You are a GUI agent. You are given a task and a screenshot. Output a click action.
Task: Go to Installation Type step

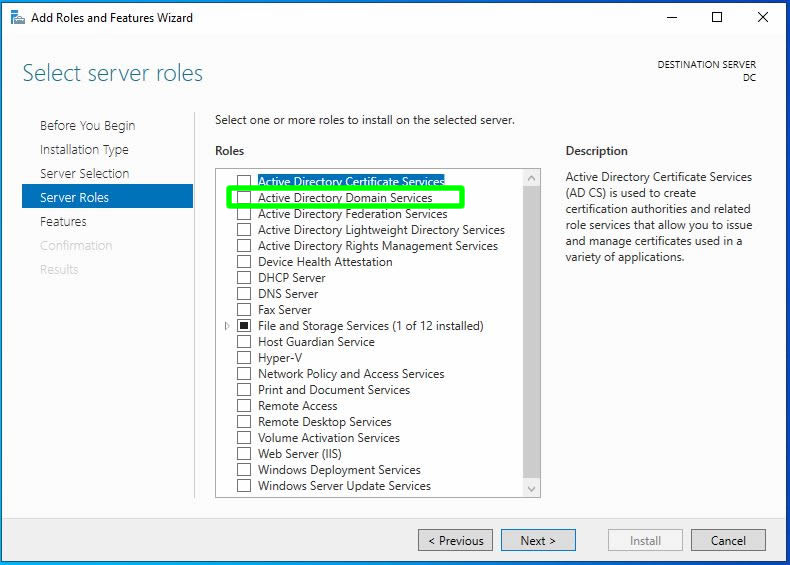point(84,150)
